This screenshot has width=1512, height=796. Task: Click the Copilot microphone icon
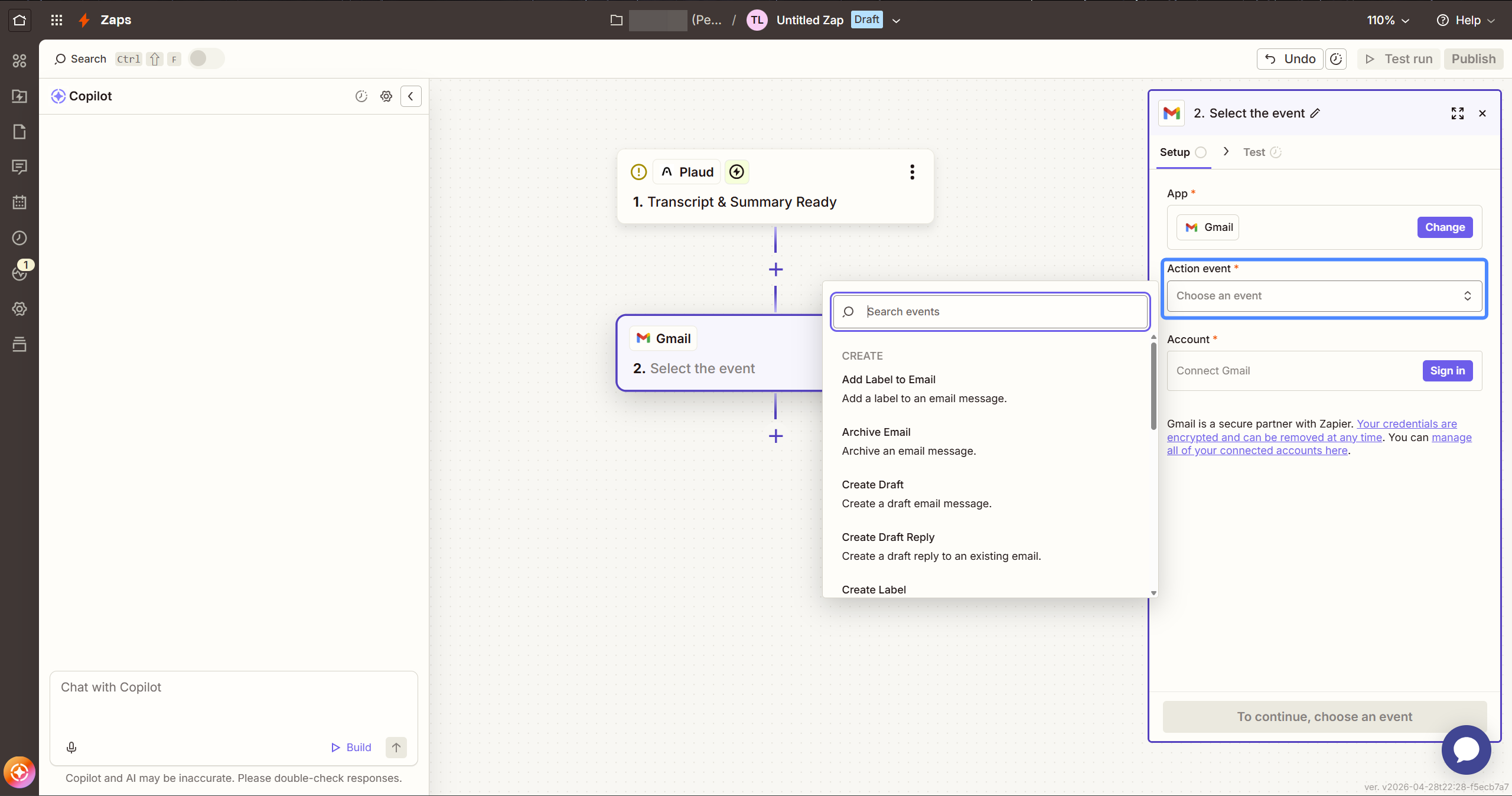pyautogui.click(x=71, y=748)
